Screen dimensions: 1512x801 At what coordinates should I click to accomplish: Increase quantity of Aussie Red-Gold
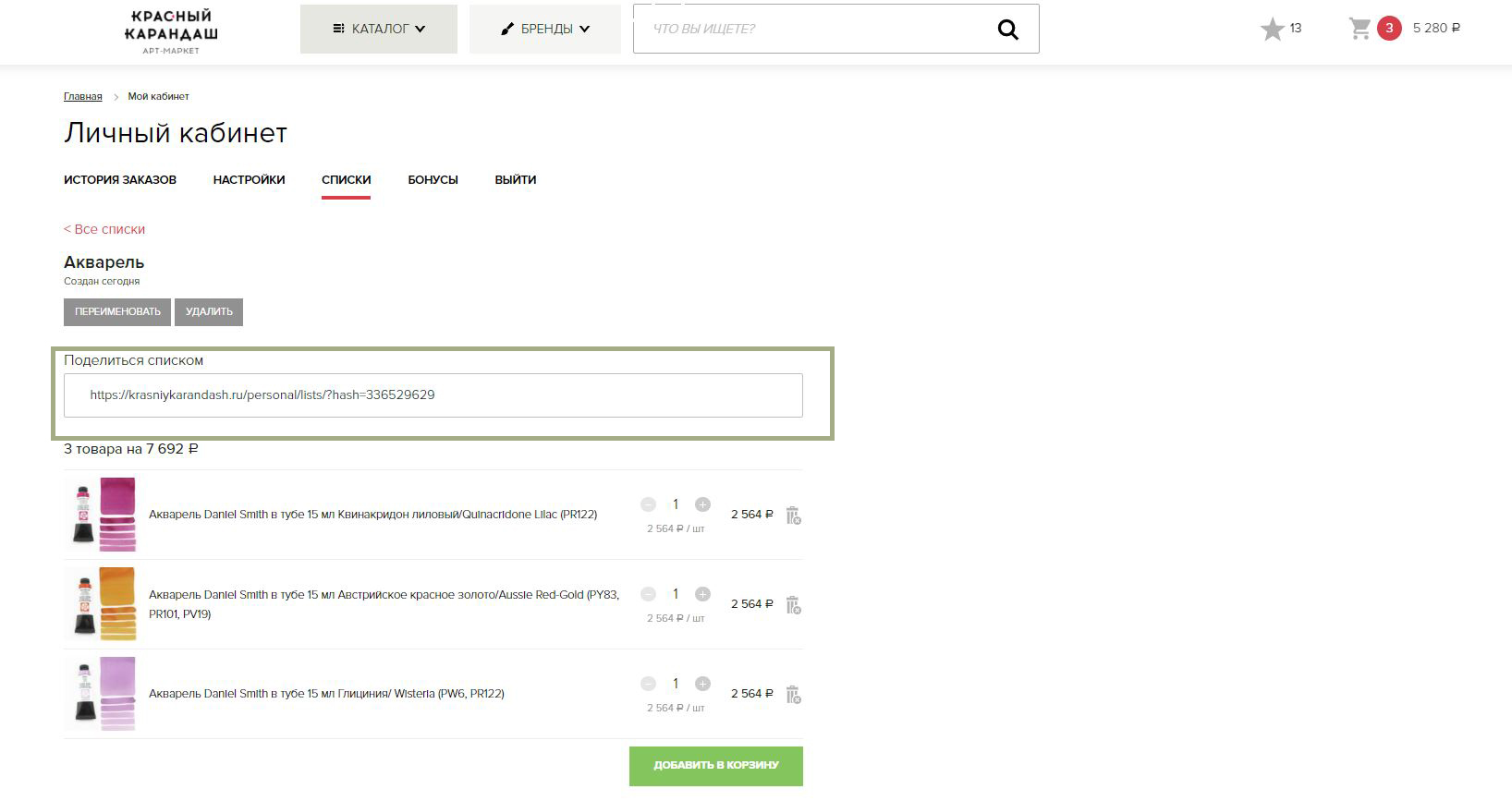click(x=702, y=594)
